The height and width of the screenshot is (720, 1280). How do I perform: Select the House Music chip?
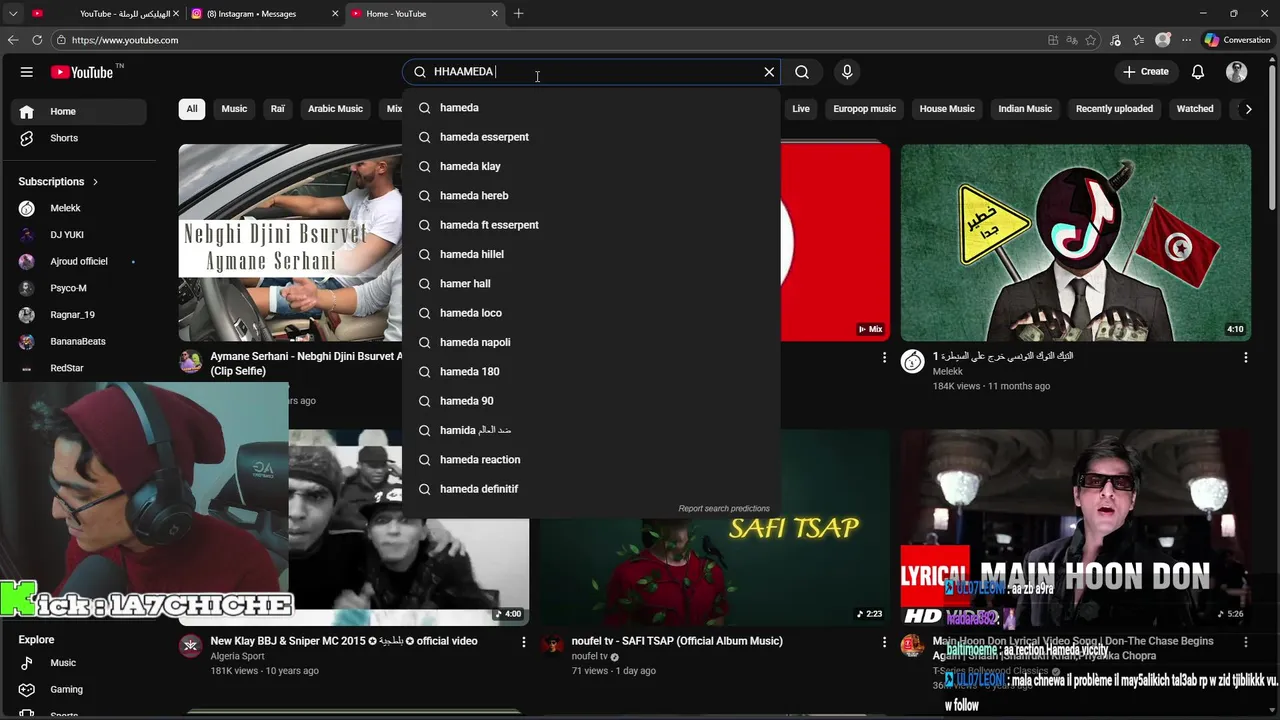947,109
